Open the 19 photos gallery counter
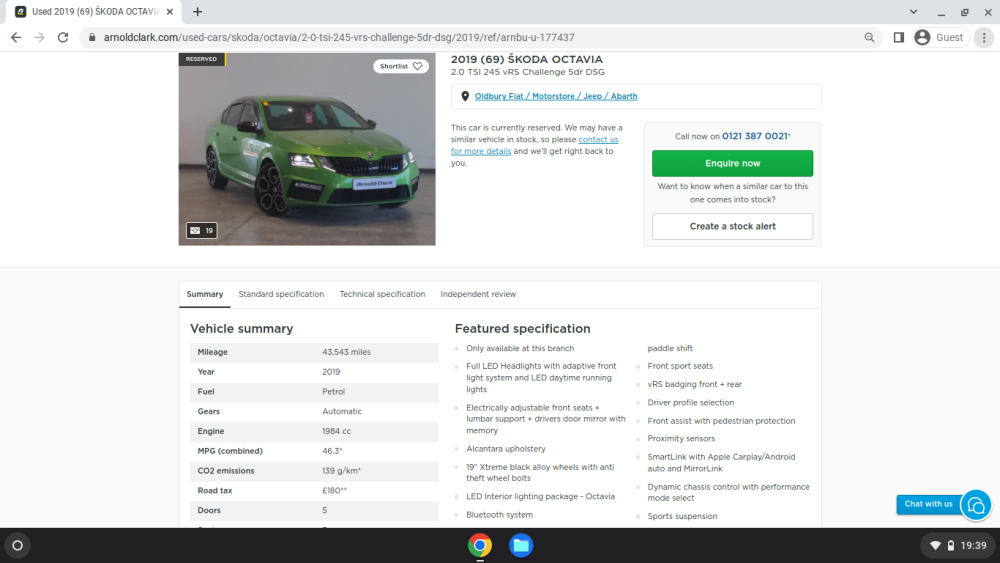Image resolution: width=1000 pixels, height=563 pixels. [x=202, y=230]
